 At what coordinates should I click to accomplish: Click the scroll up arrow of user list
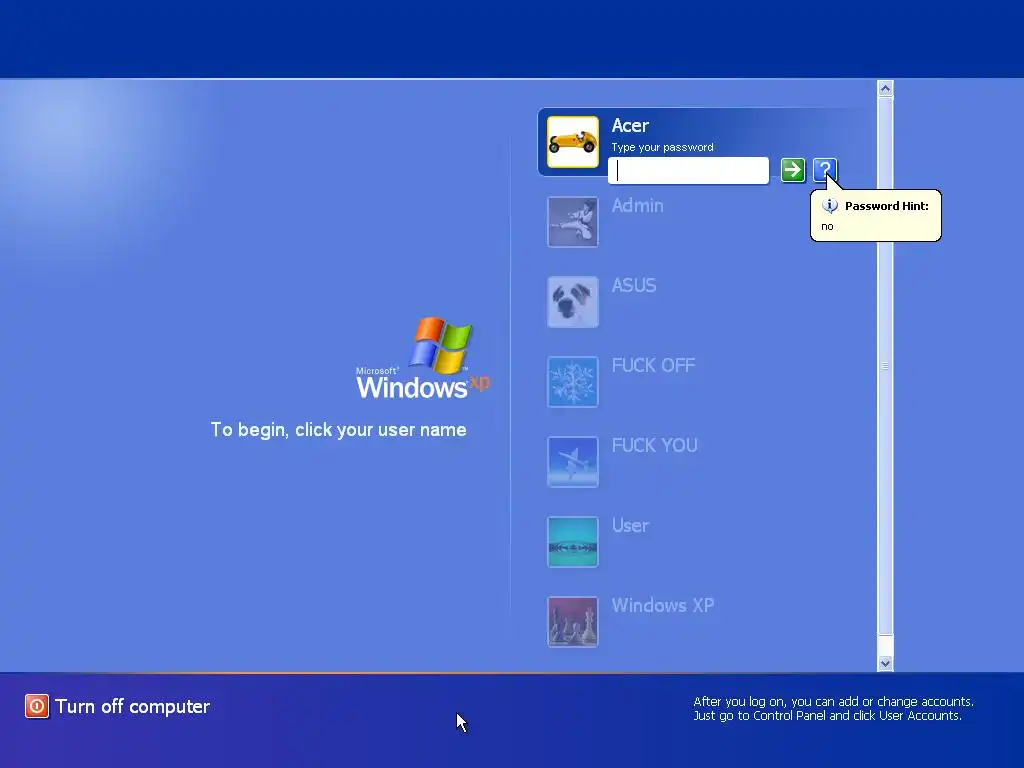pos(886,88)
